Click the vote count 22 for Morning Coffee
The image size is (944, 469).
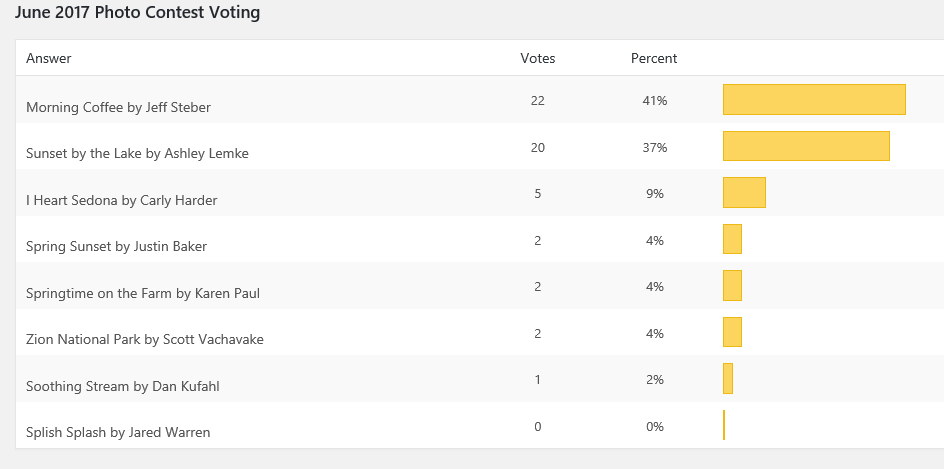538,101
